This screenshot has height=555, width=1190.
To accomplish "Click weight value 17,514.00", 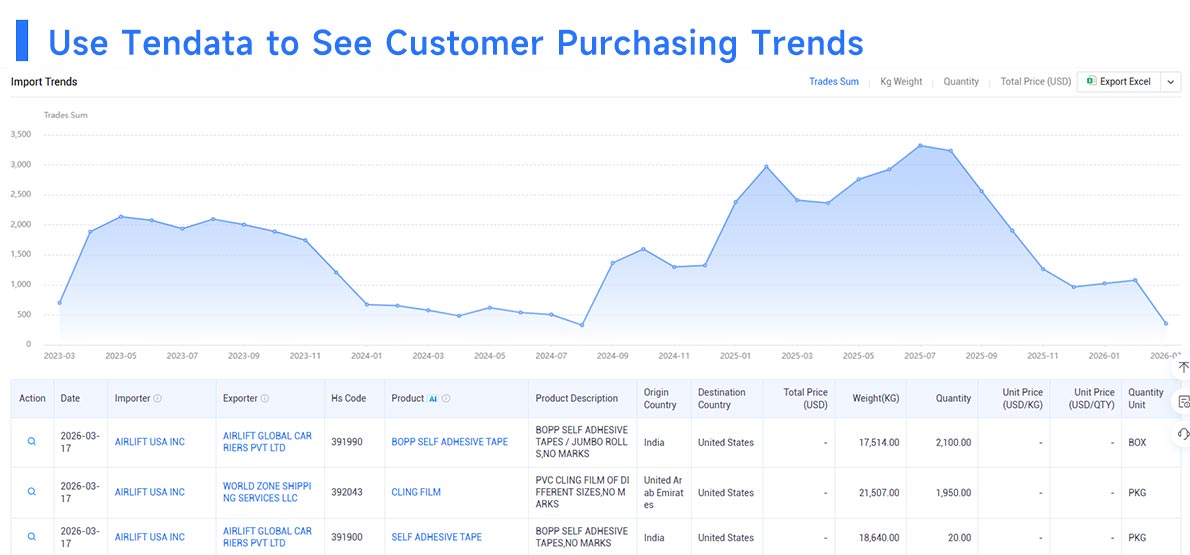I will pos(879,442).
